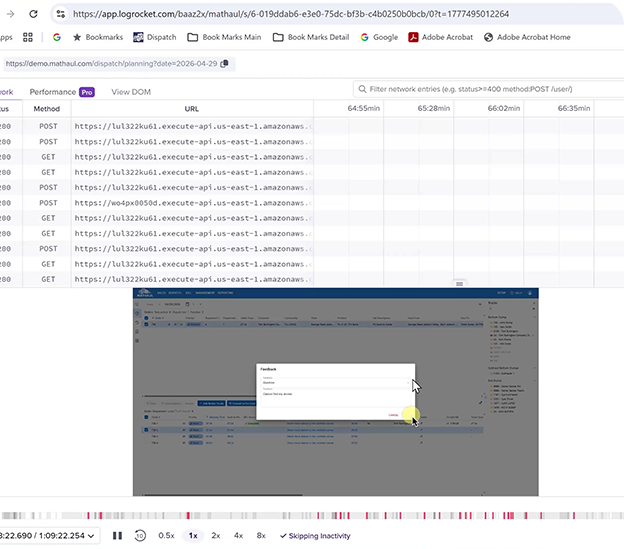Rewind the replay ten seconds

pyautogui.click(x=140, y=535)
